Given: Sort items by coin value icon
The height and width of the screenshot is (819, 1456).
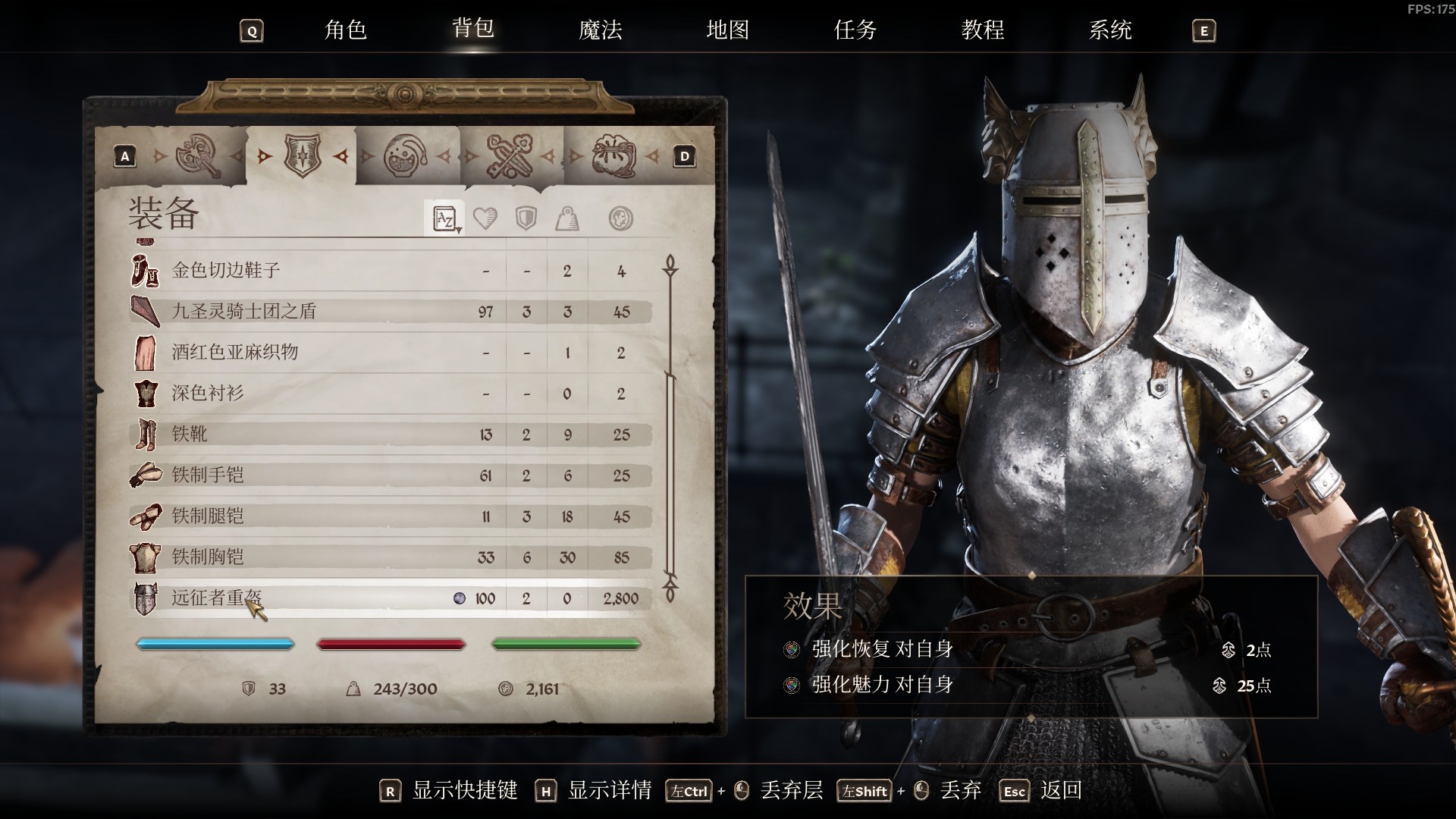Looking at the screenshot, I should (620, 219).
